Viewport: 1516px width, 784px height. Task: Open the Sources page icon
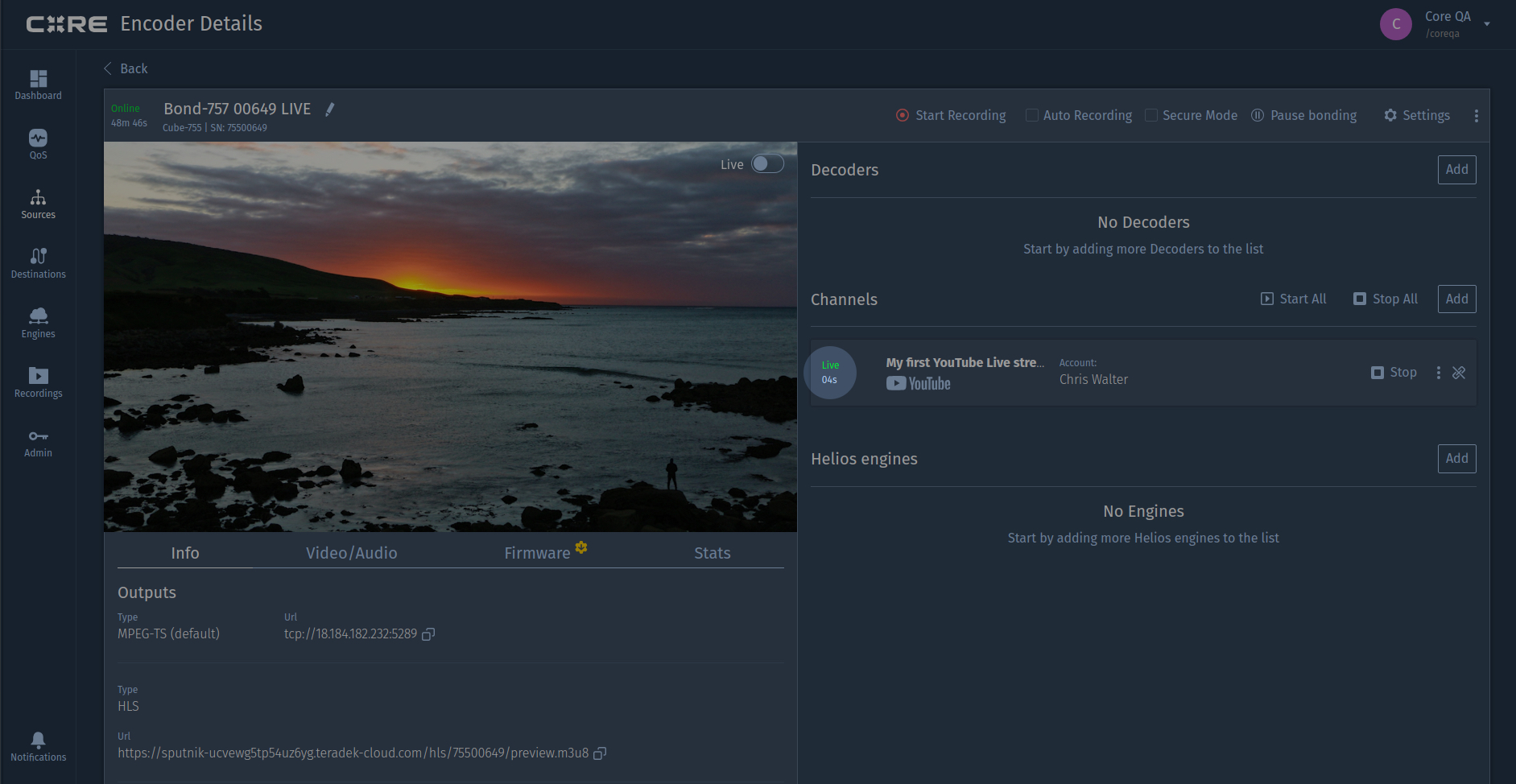(38, 198)
